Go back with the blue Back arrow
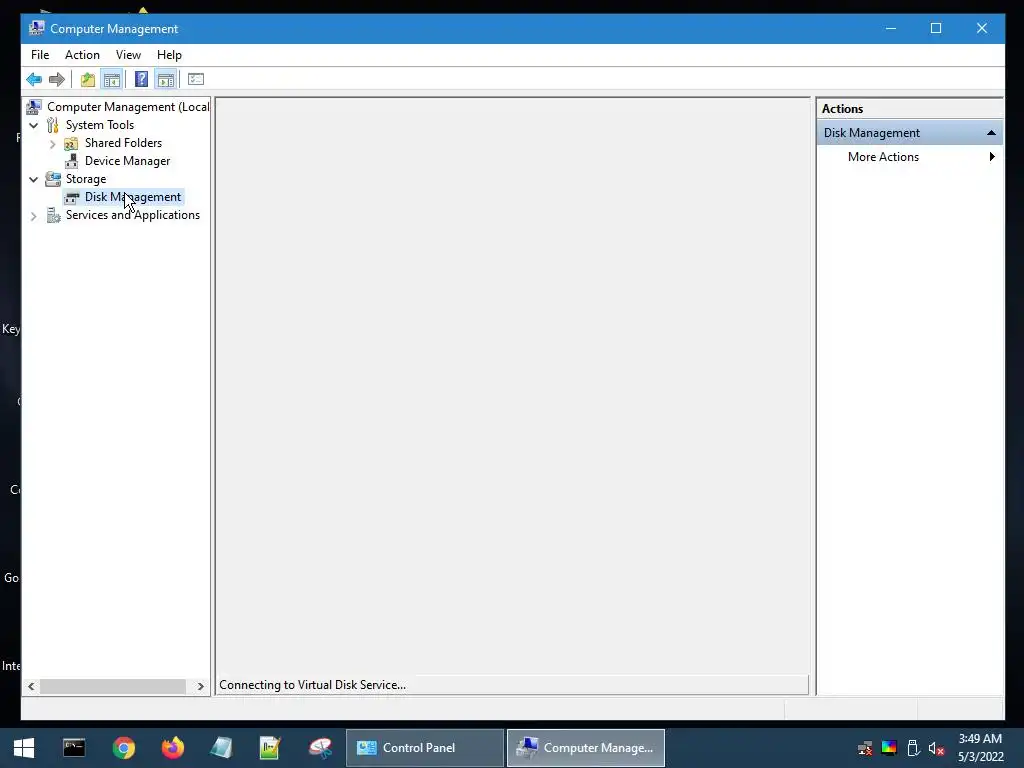 (x=34, y=80)
